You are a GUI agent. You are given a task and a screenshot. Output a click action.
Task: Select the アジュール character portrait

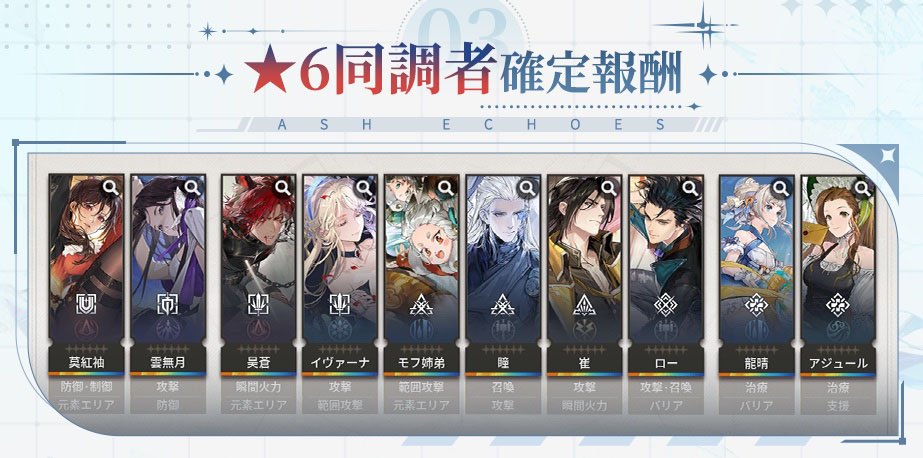click(x=838, y=258)
